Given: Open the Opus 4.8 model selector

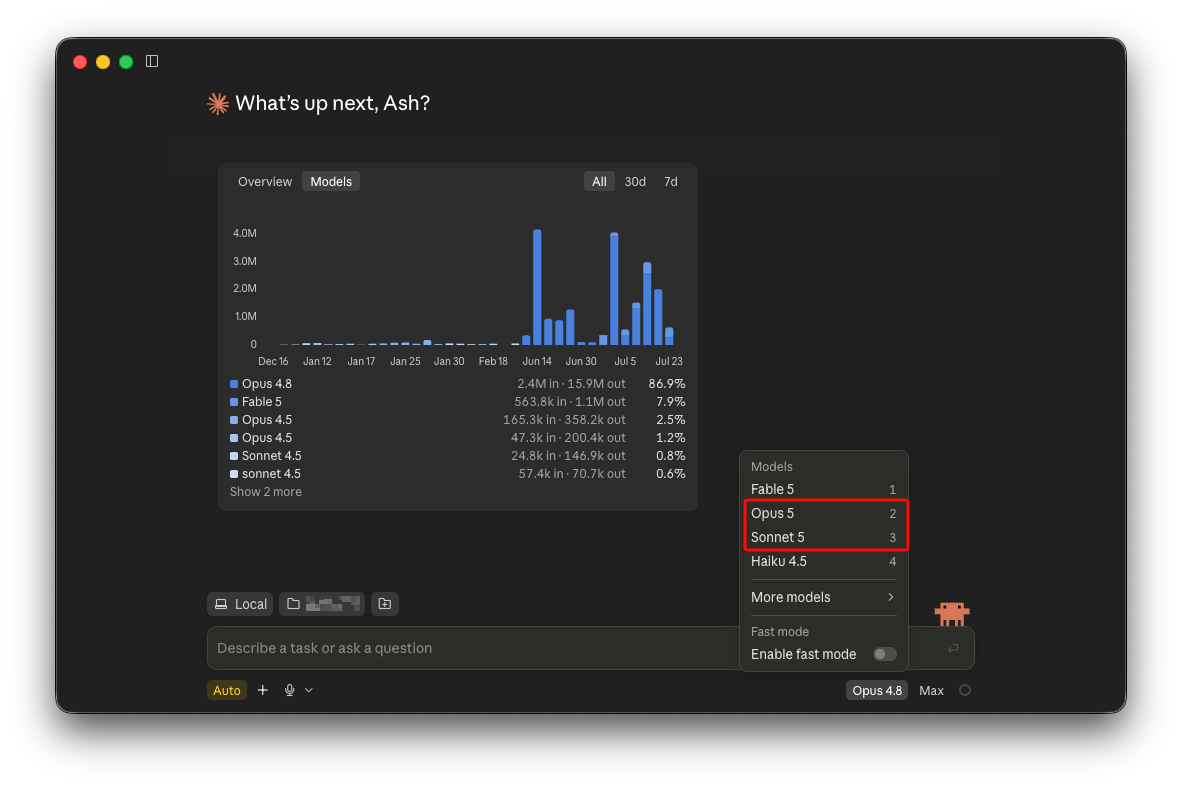Looking at the screenshot, I should [877, 690].
